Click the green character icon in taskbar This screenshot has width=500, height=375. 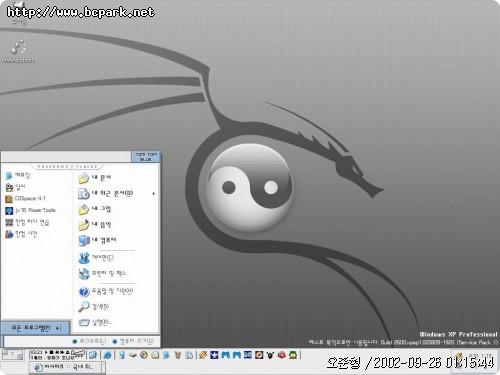(293, 355)
